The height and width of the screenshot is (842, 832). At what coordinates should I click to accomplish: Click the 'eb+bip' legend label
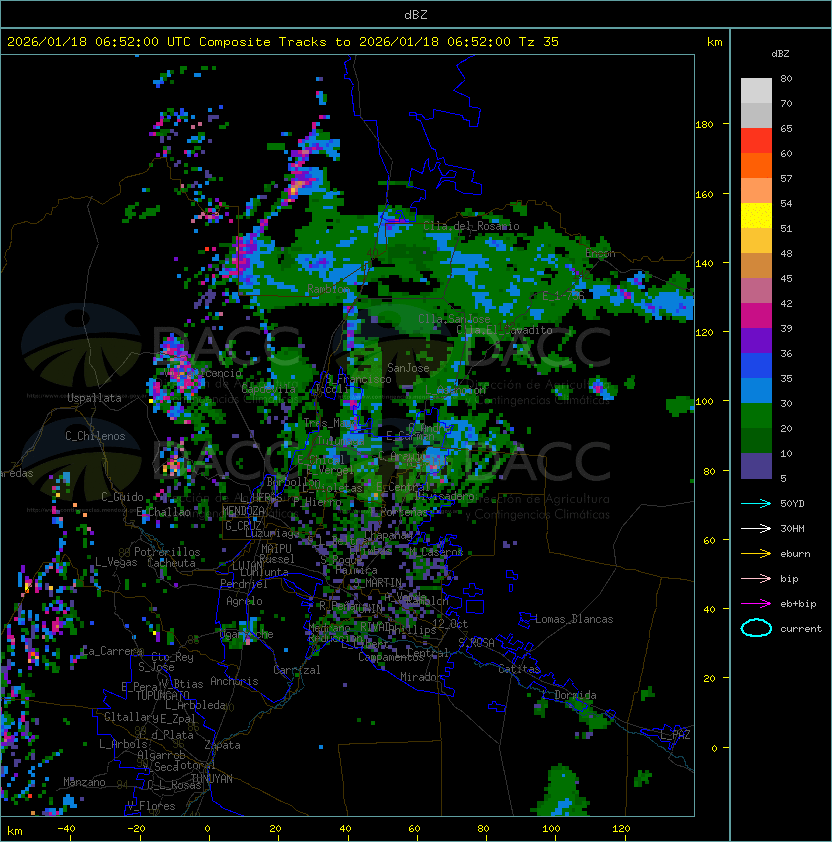[x=798, y=604]
